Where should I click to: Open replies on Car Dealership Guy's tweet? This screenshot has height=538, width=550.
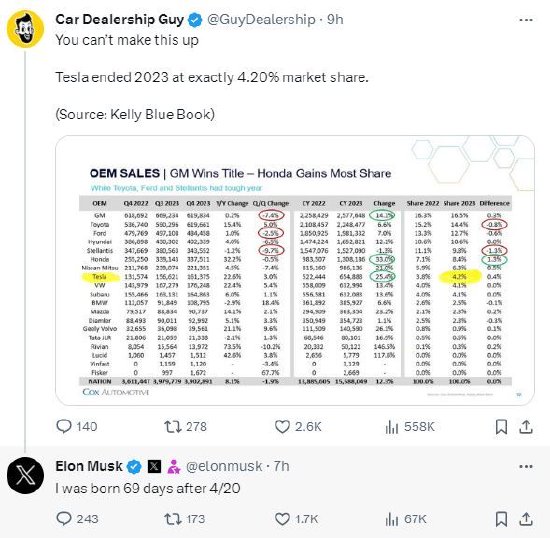point(76,426)
